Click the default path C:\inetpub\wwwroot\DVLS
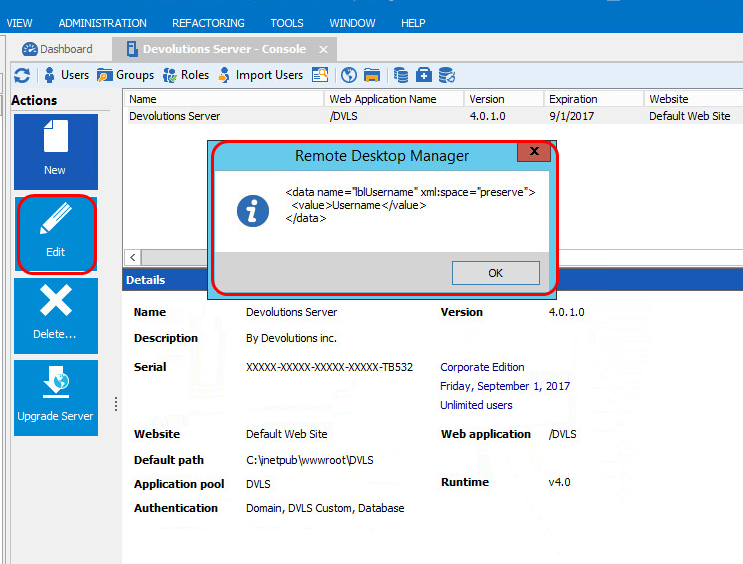 click(x=309, y=460)
